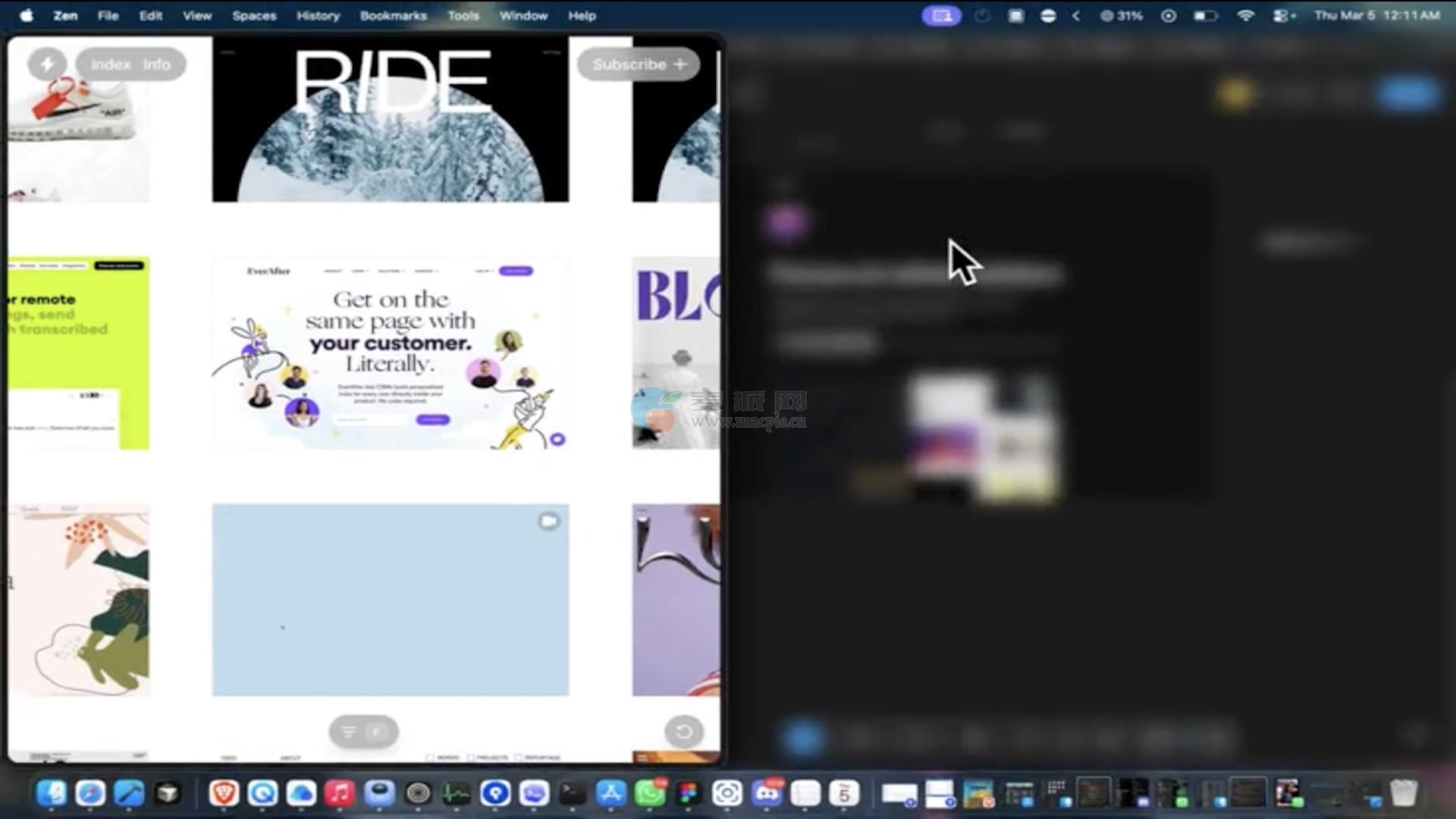Open Discord from the dock
The height and width of the screenshot is (819, 1456).
[x=767, y=793]
